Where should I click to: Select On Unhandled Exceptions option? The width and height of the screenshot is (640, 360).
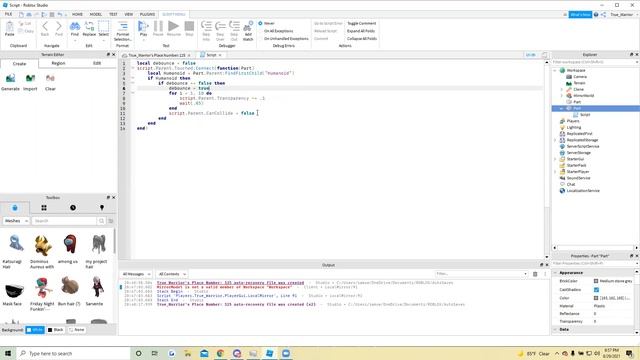286,38
